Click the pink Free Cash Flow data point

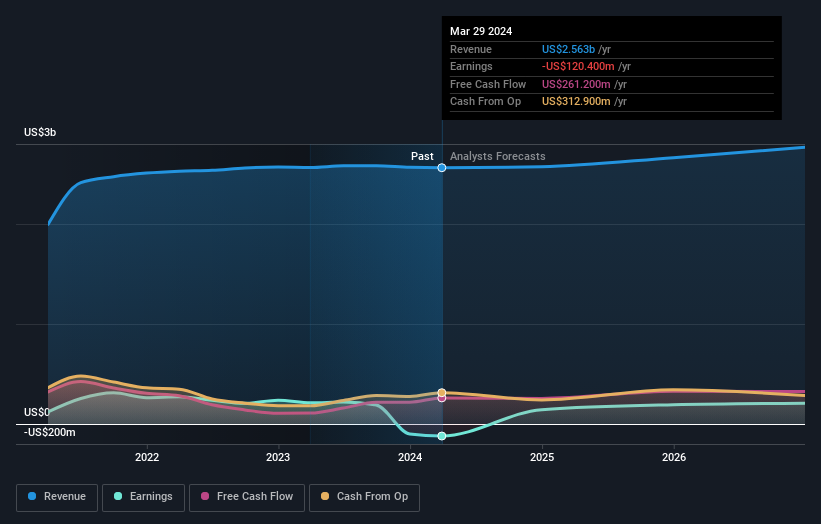pos(442,398)
